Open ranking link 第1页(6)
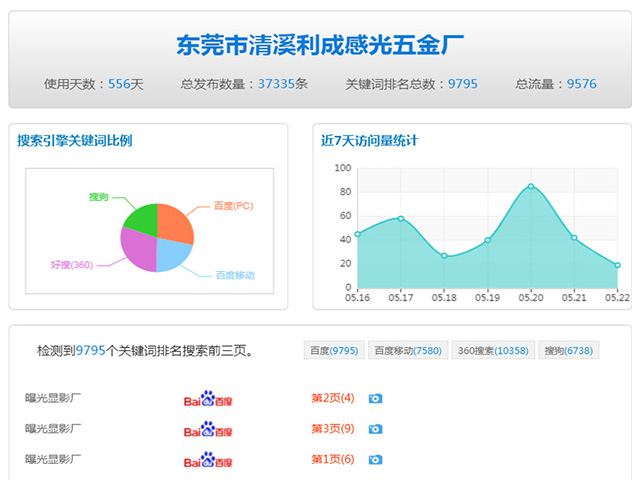Viewport: 640px width, 480px height. [333, 460]
